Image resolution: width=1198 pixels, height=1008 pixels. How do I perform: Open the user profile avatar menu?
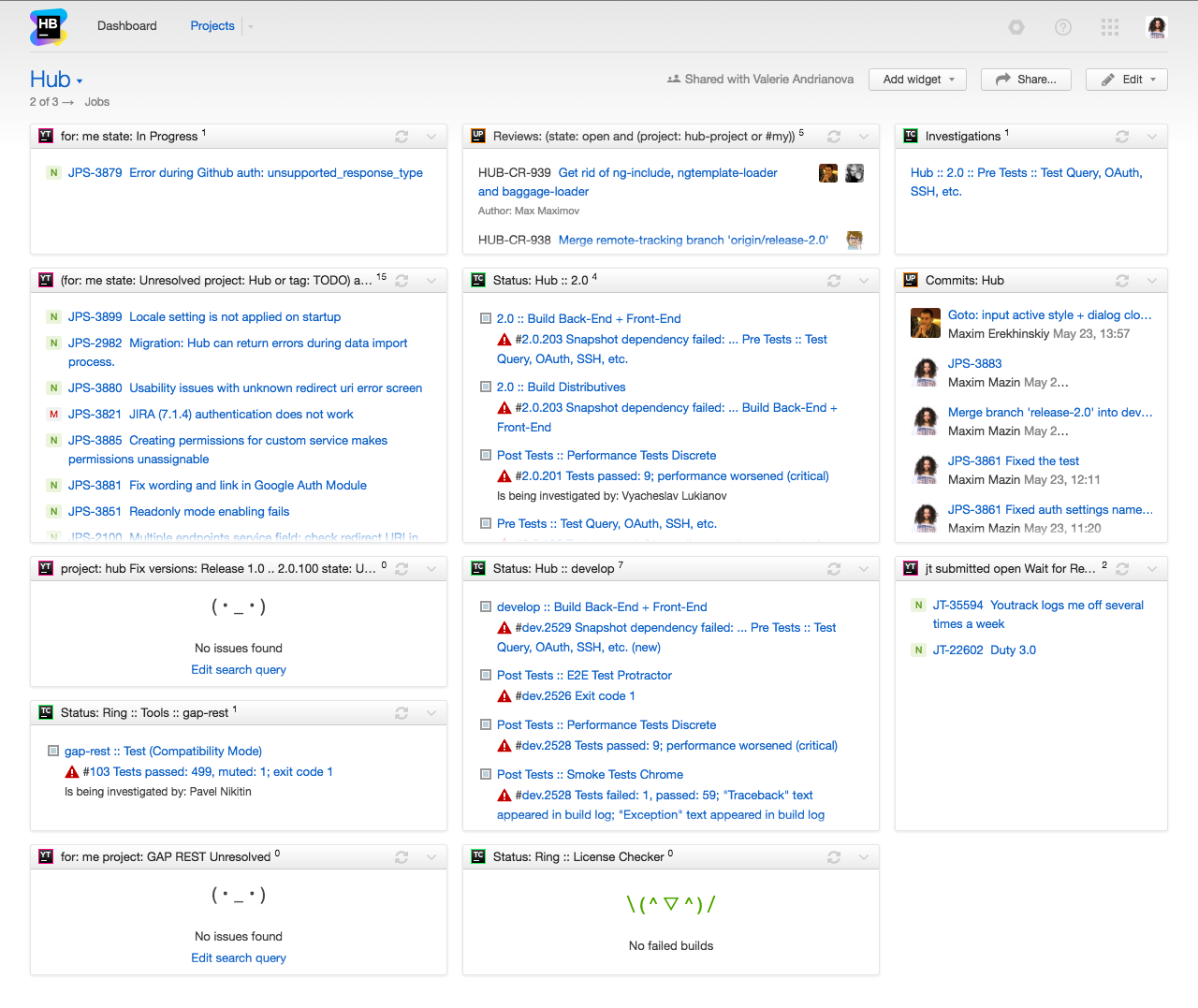1157,27
